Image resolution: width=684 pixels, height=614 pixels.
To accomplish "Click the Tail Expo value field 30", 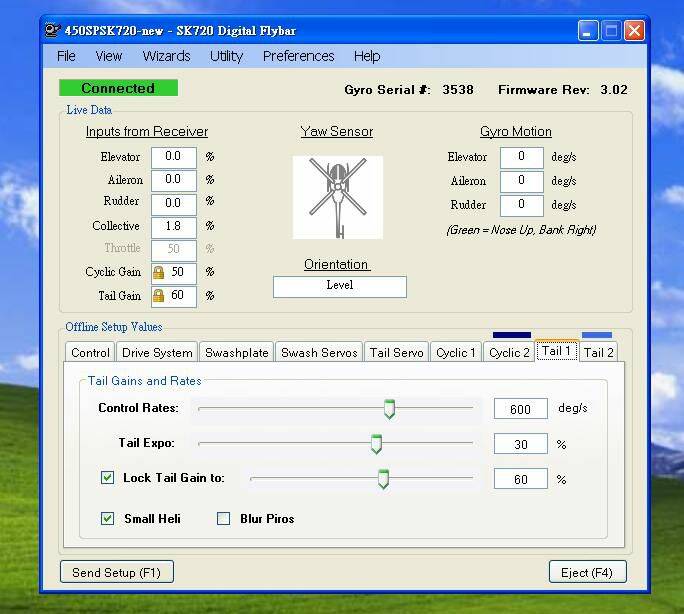I will [x=520, y=444].
